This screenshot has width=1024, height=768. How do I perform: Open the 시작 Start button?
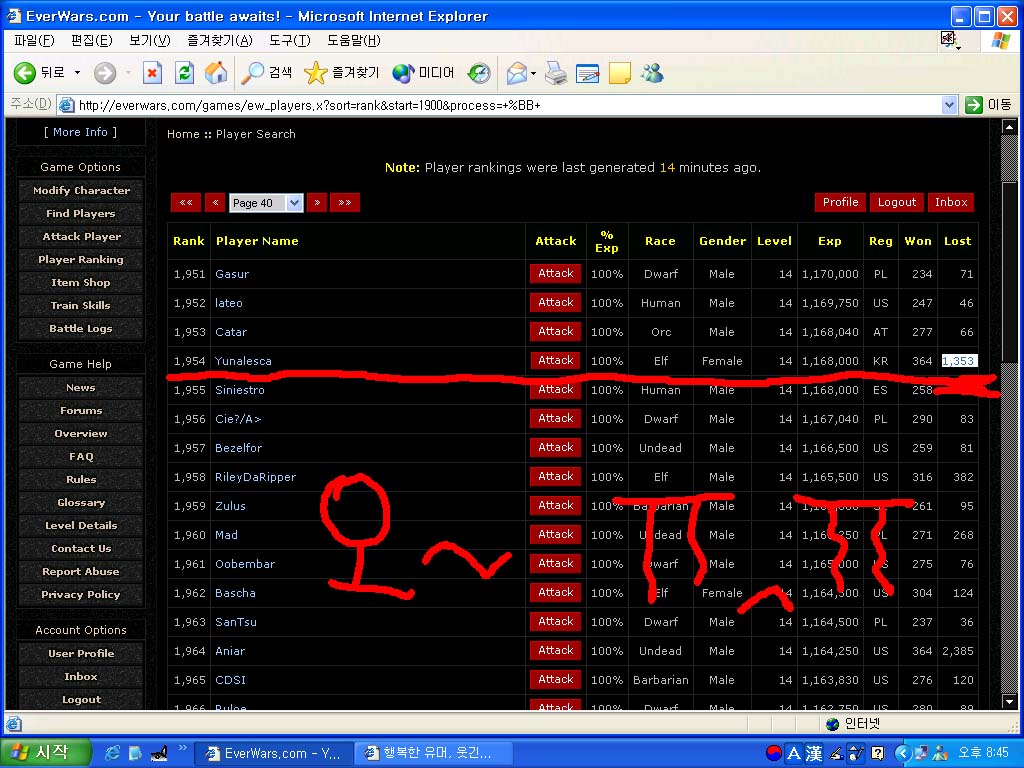(44, 752)
